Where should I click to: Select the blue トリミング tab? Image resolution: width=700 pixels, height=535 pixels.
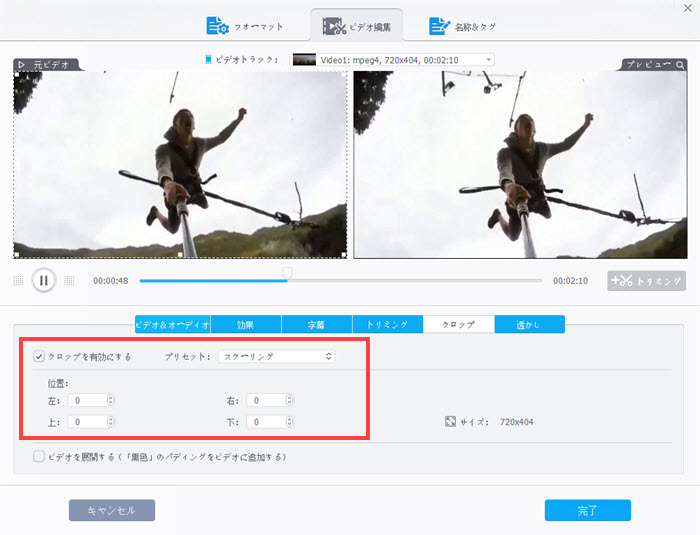click(388, 324)
